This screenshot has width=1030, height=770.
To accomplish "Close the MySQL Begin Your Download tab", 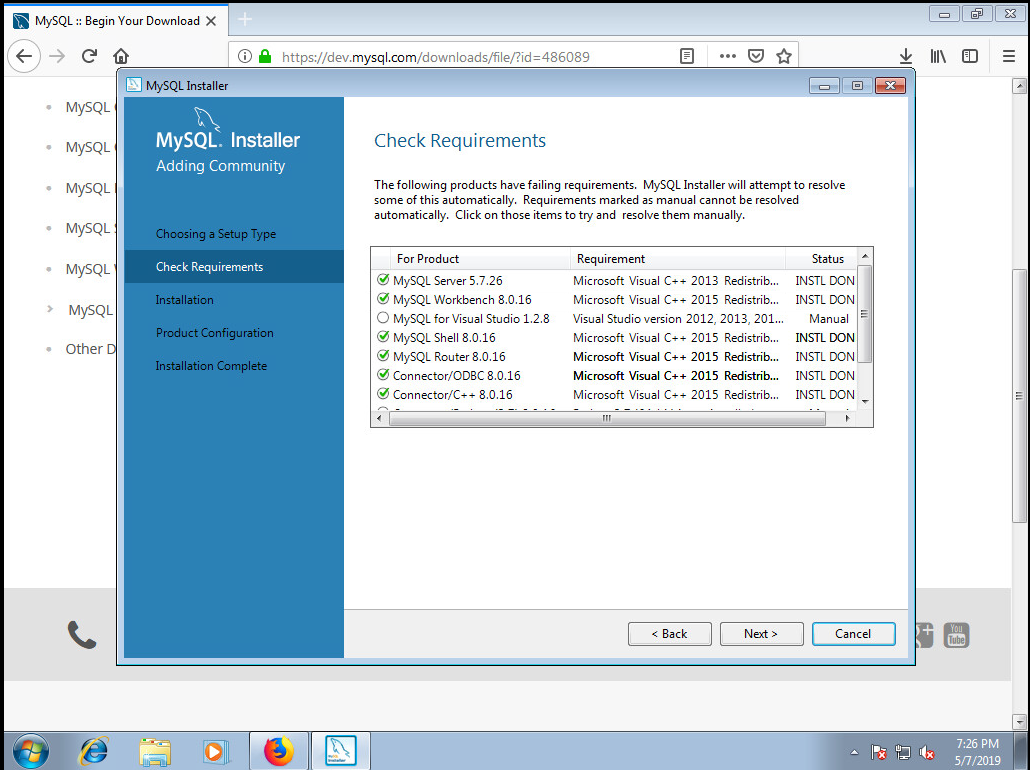I will click(x=211, y=21).
